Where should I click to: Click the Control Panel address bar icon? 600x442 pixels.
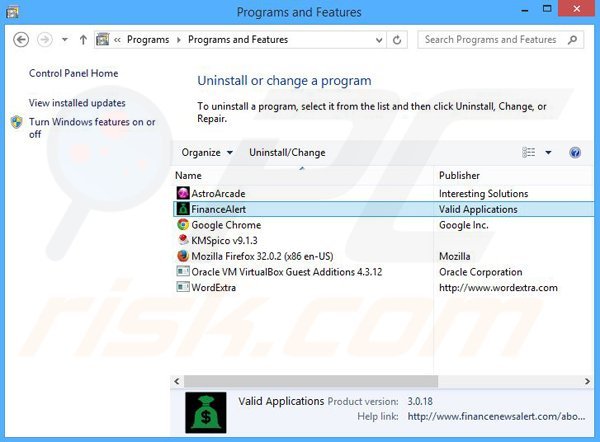(103, 39)
